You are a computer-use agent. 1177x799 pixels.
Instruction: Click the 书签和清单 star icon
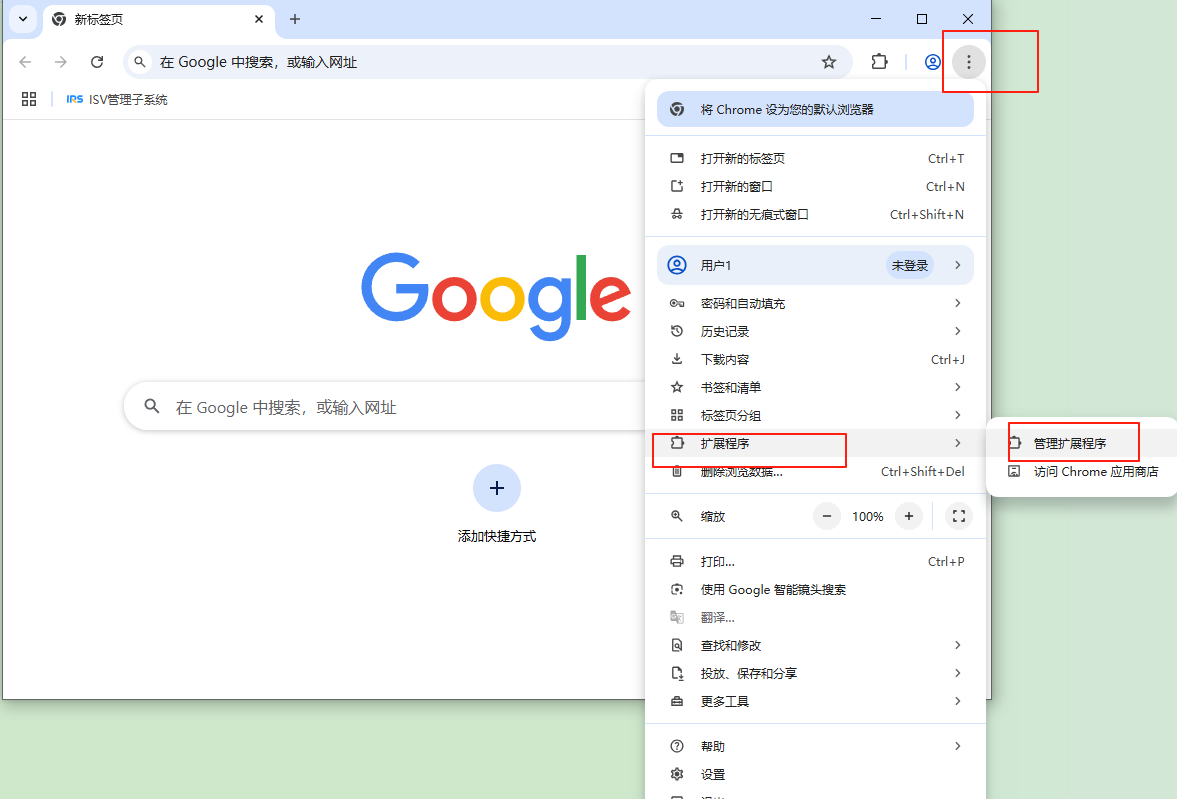[677, 387]
